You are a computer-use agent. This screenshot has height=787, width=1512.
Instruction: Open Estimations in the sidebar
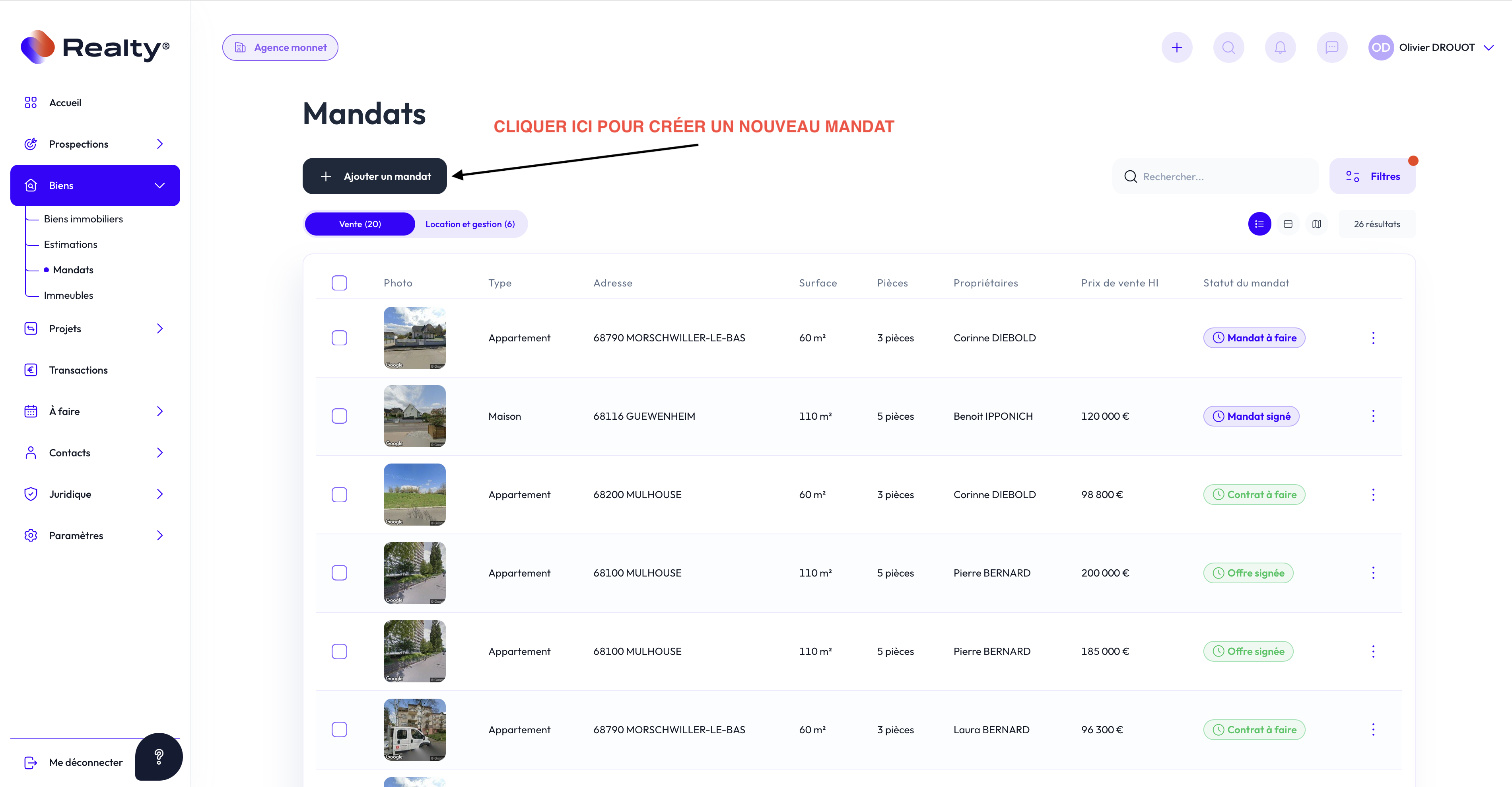point(70,244)
